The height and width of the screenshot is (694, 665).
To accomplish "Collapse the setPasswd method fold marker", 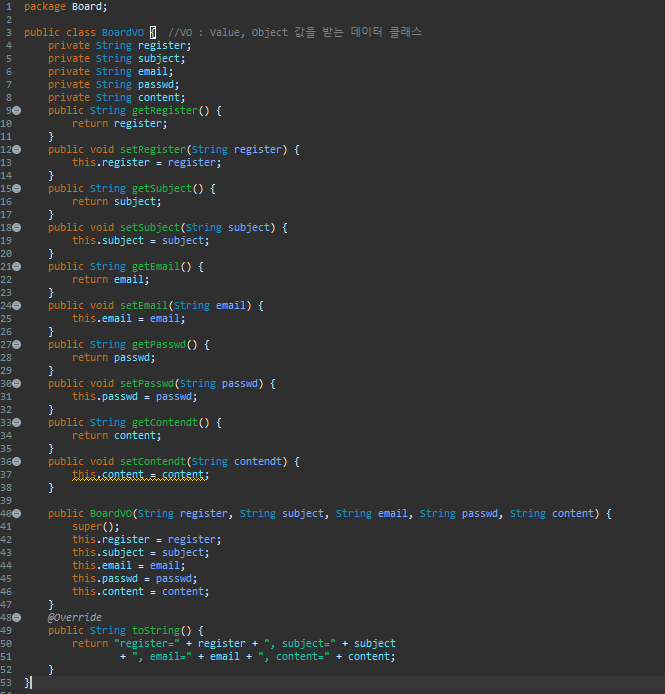I will (x=17, y=383).
